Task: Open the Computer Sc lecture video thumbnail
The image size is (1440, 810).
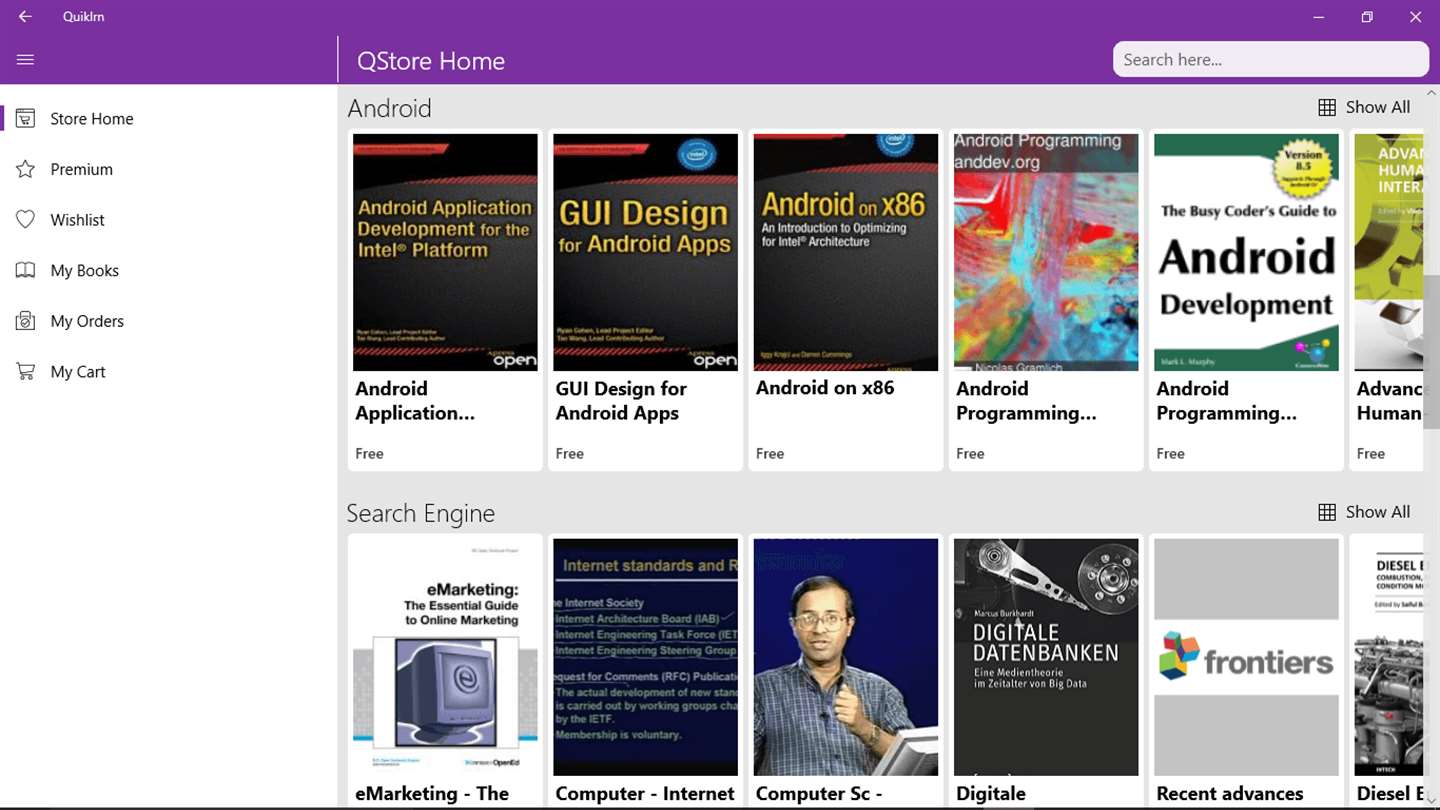Action: (x=846, y=657)
